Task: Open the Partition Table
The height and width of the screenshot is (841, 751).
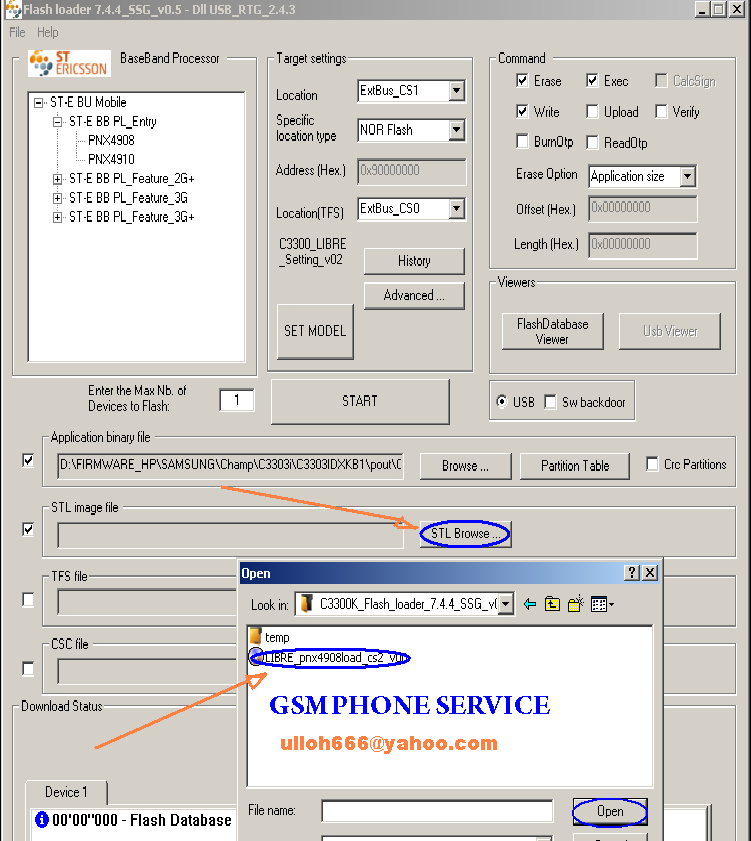Action: (575, 466)
